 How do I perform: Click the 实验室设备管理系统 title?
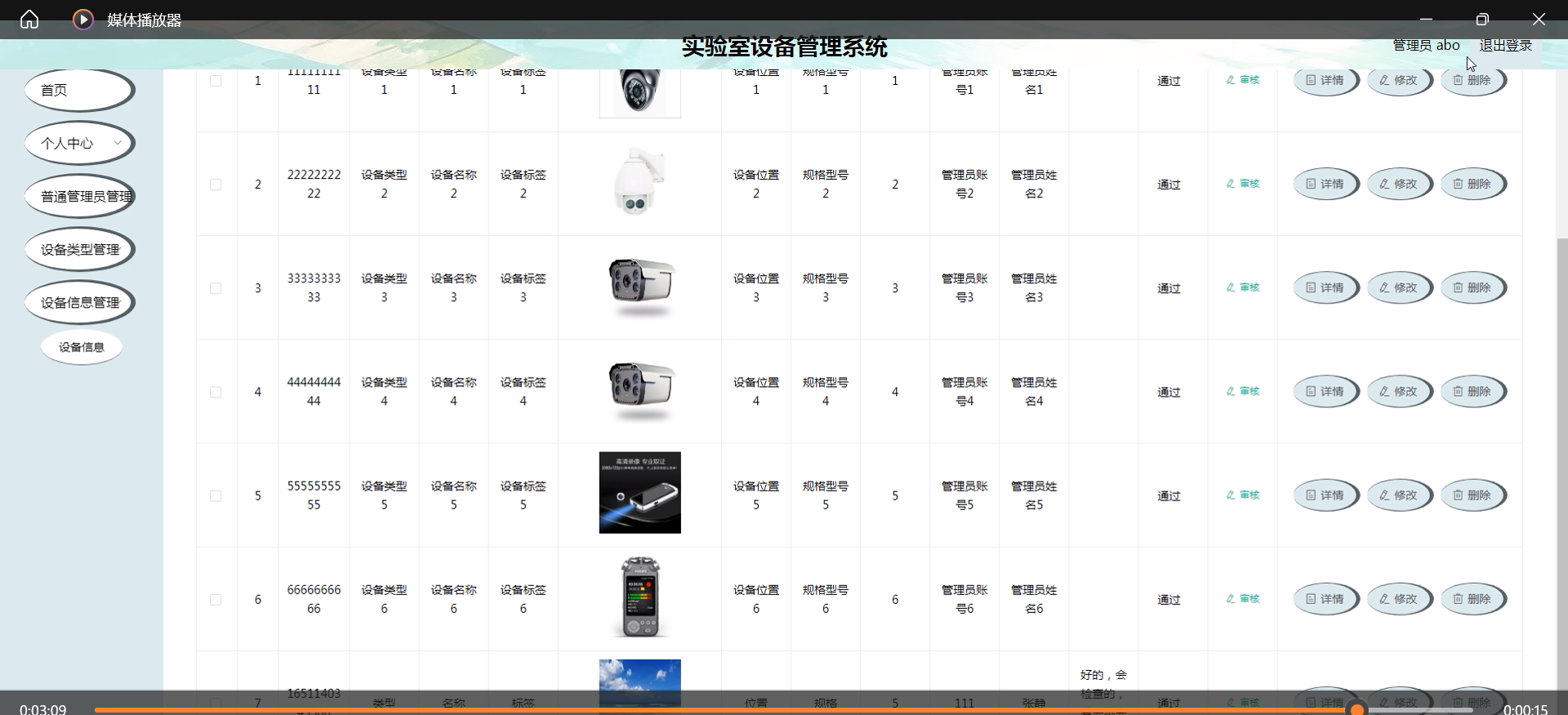[784, 47]
